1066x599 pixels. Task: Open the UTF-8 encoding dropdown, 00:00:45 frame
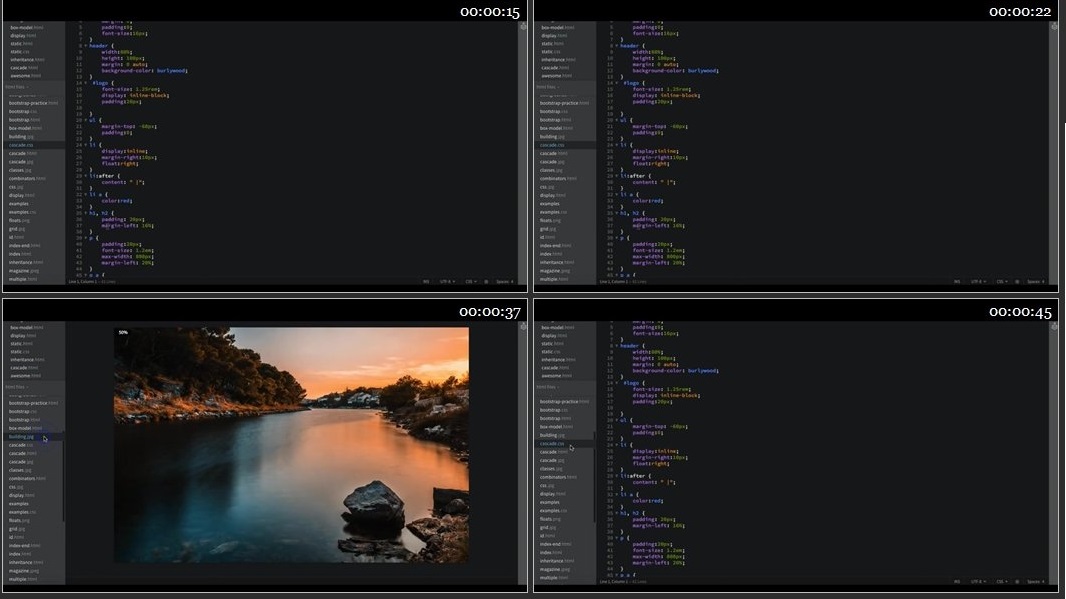click(x=977, y=581)
